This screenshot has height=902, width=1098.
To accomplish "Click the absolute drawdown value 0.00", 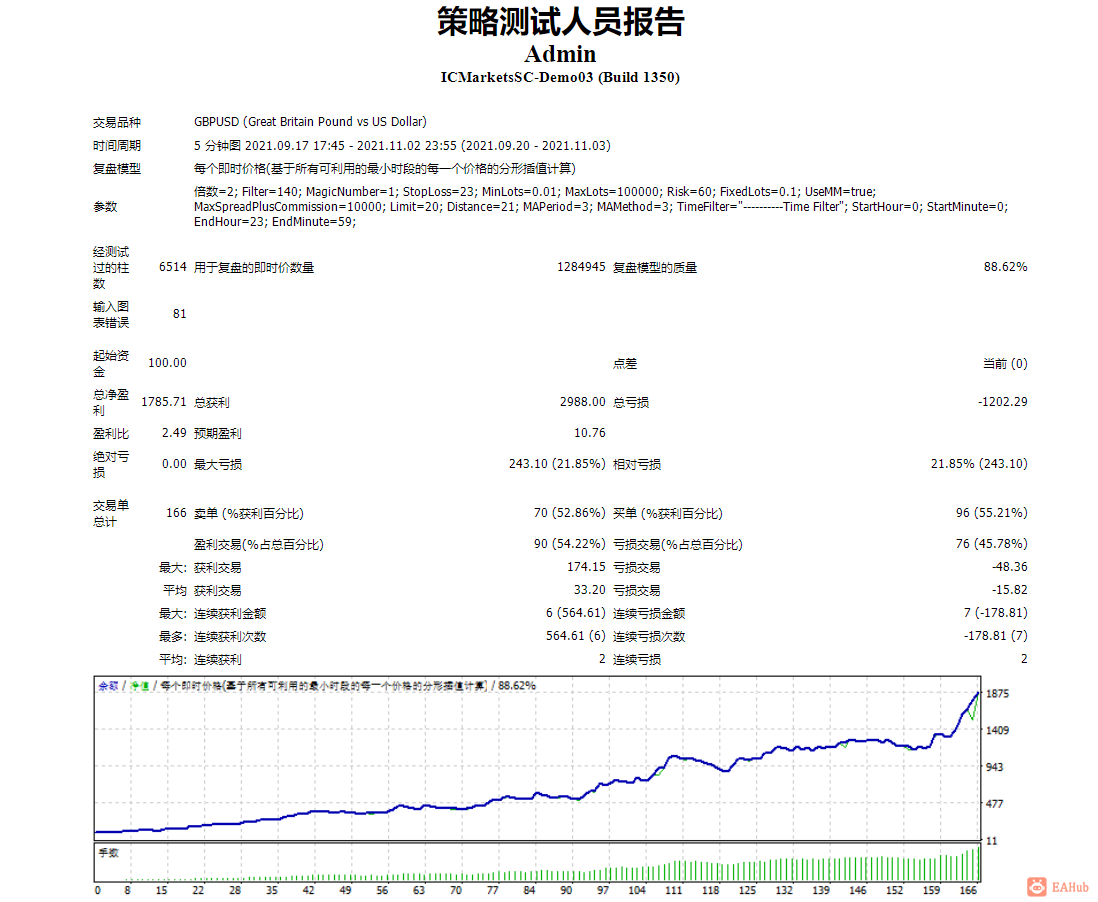I will 174,464.
